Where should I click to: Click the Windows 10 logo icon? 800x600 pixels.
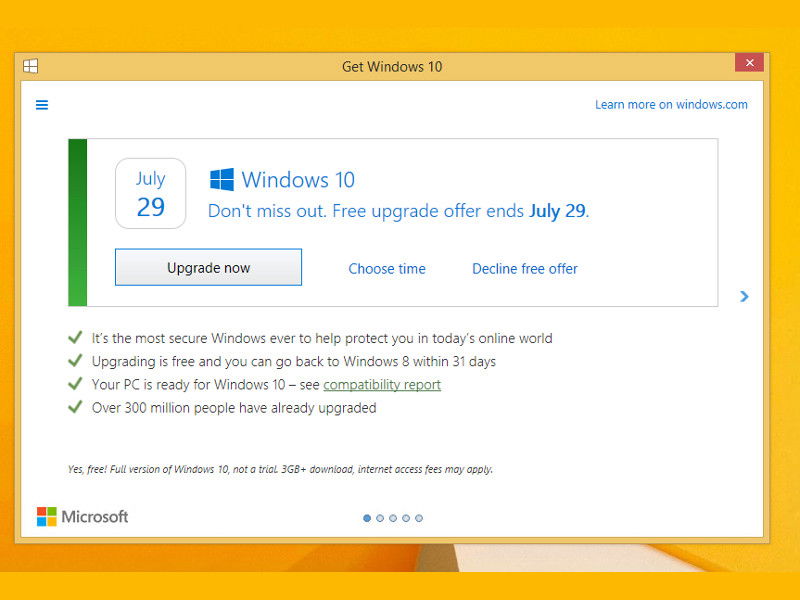tap(222, 180)
